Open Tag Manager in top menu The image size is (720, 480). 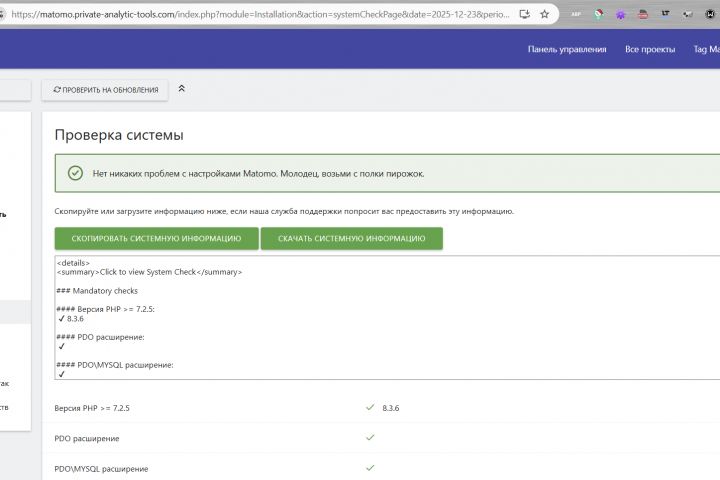pos(707,49)
